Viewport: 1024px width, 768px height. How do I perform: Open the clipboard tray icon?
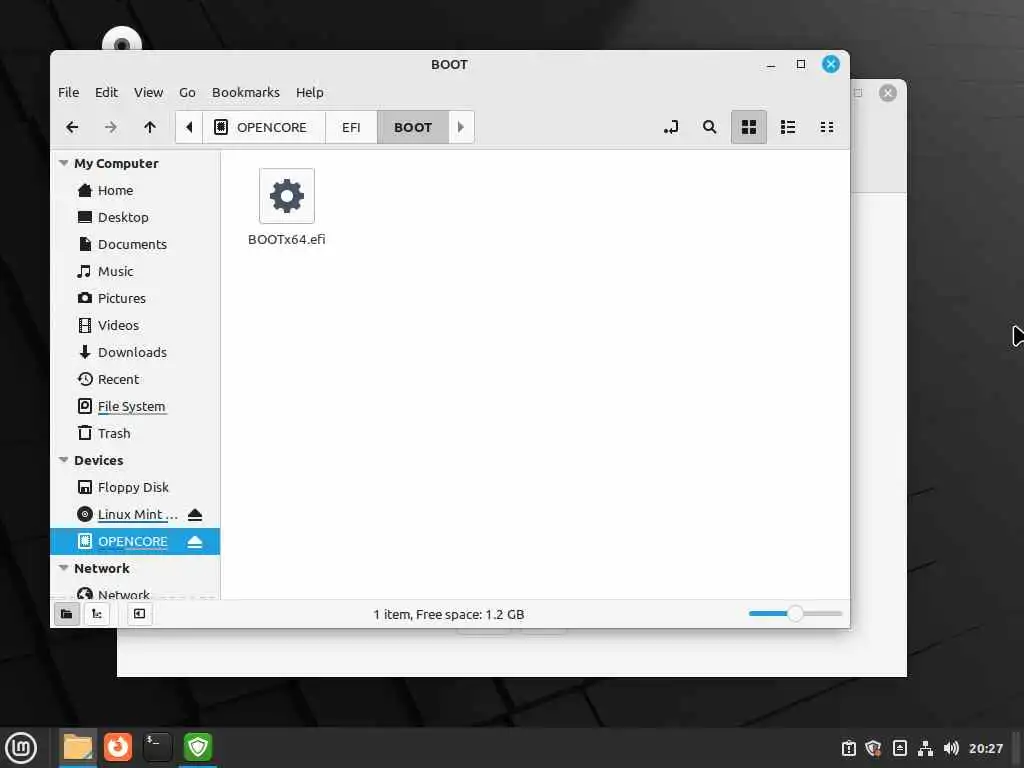pyautogui.click(x=848, y=748)
